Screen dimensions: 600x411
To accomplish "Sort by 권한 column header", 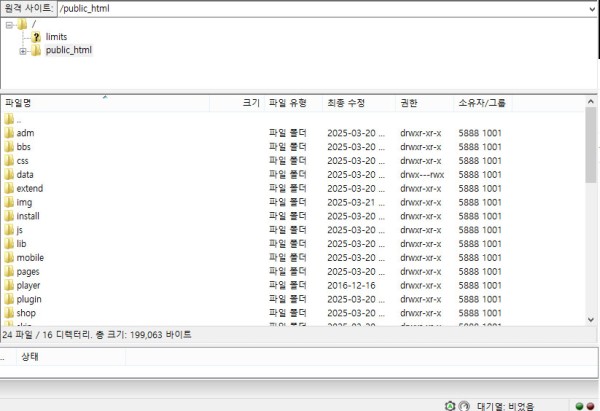I will pos(409,103).
